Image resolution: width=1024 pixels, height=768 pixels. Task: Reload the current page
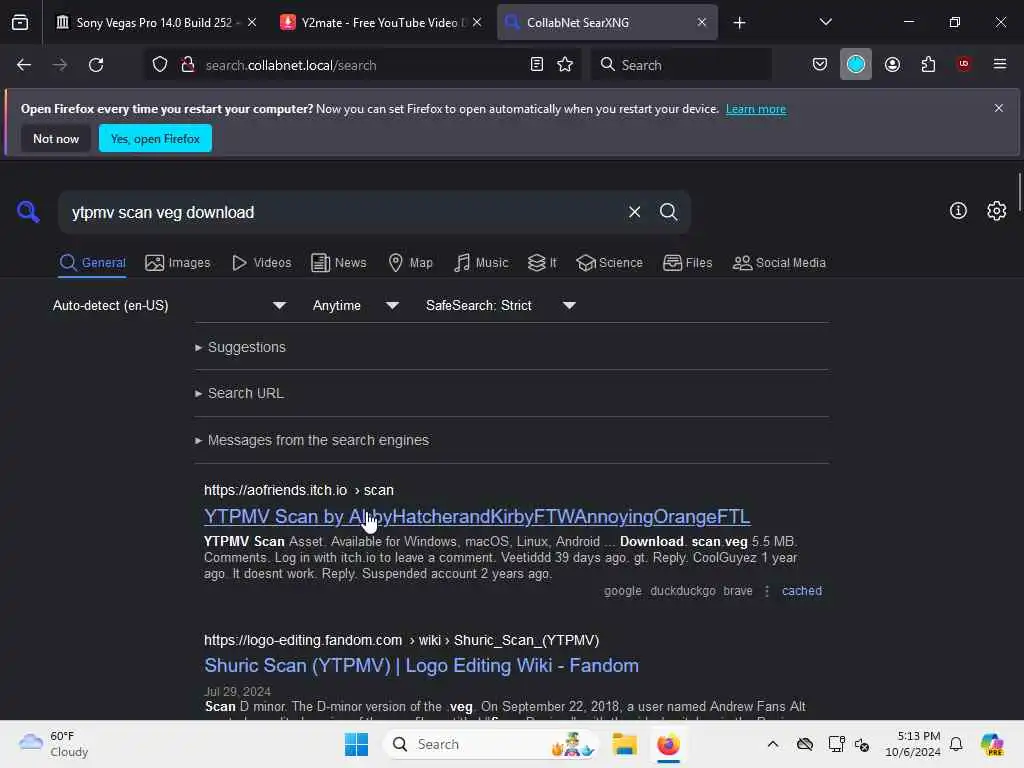[x=96, y=65]
